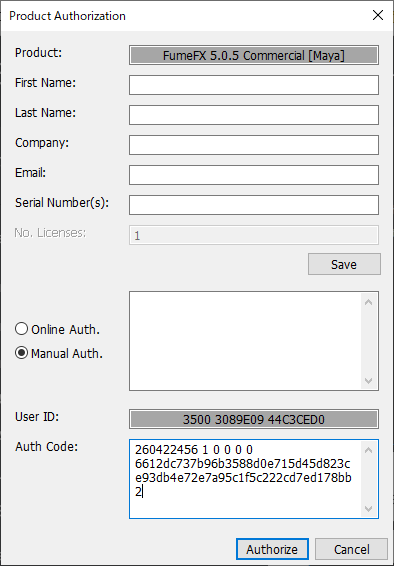Viewport: 394px width, 566px height.
Task: Click Auth Code scrollbar up arrow
Action: pos(368,450)
